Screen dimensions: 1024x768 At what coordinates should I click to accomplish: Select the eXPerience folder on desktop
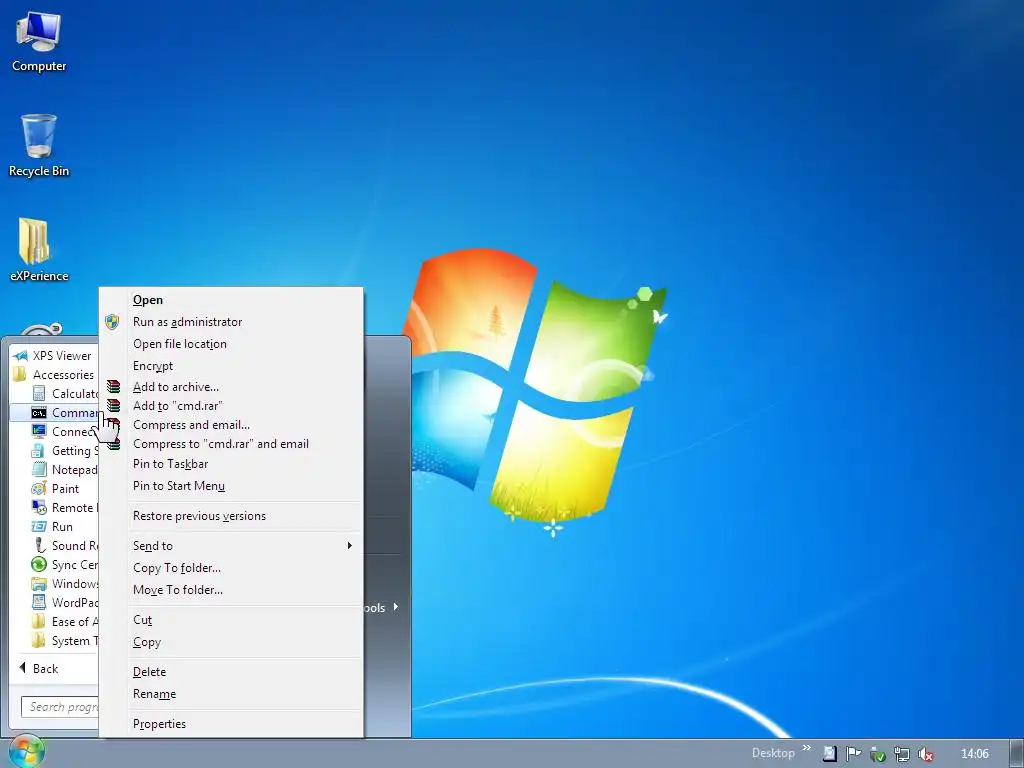click(39, 249)
